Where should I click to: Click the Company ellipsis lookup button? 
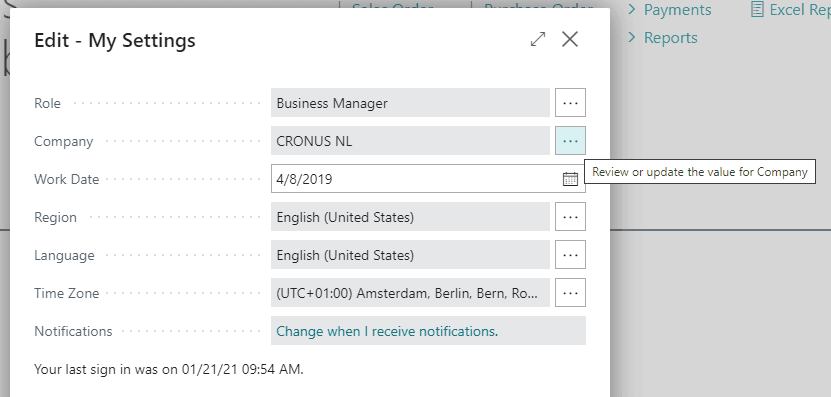tap(570, 141)
